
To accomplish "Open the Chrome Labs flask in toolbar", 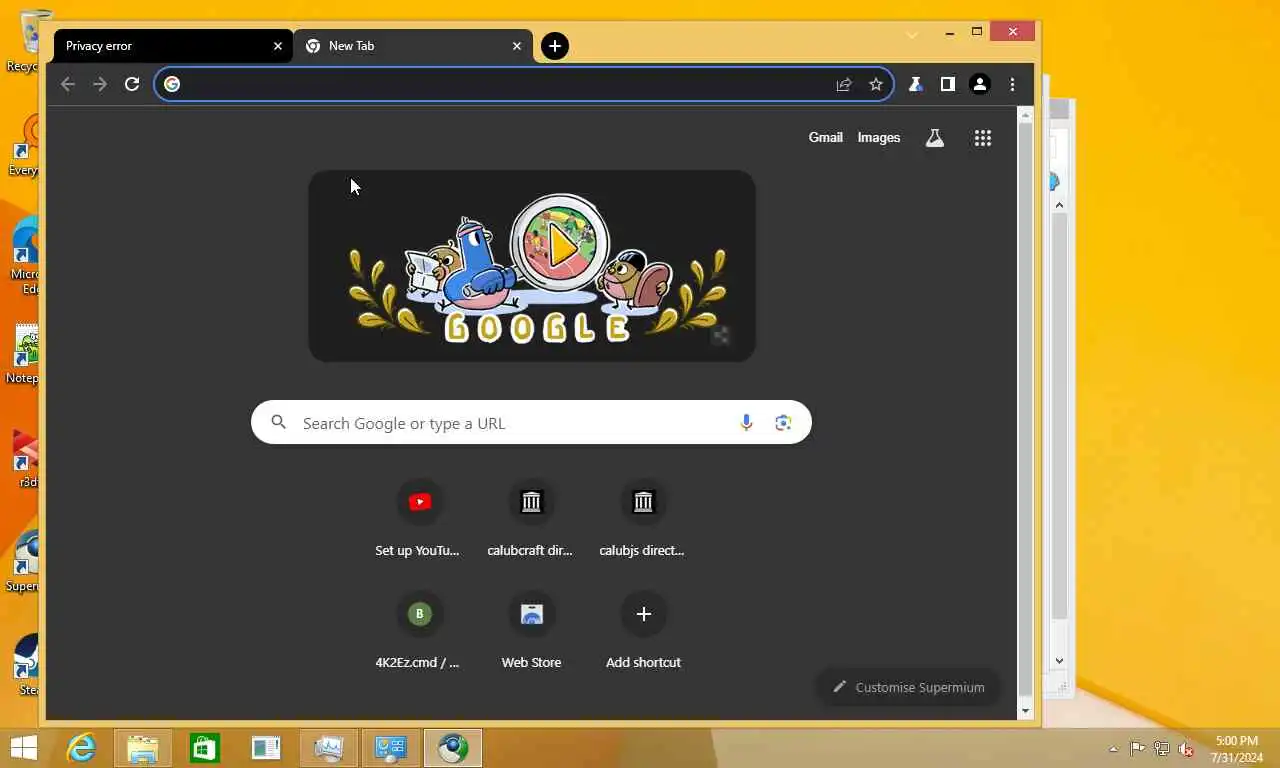I will coord(915,84).
